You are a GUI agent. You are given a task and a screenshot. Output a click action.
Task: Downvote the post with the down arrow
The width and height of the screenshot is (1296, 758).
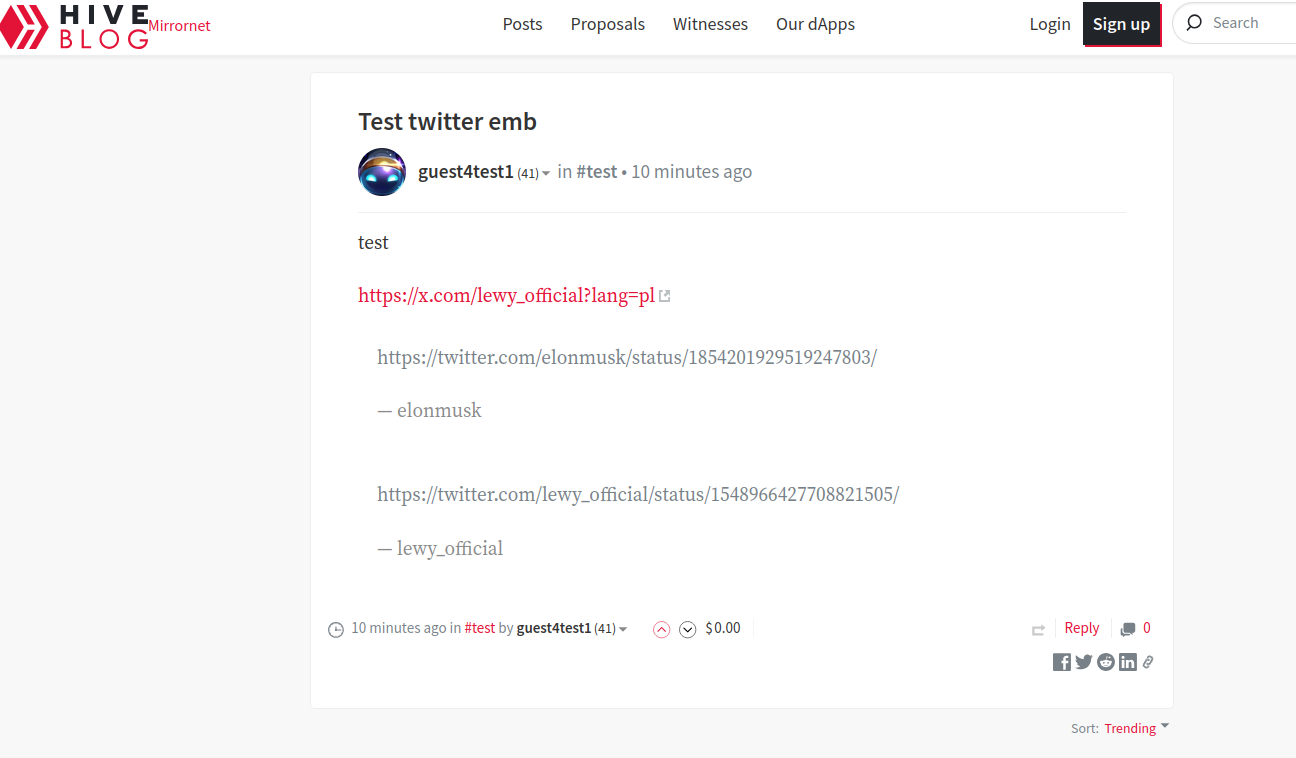[687, 629]
